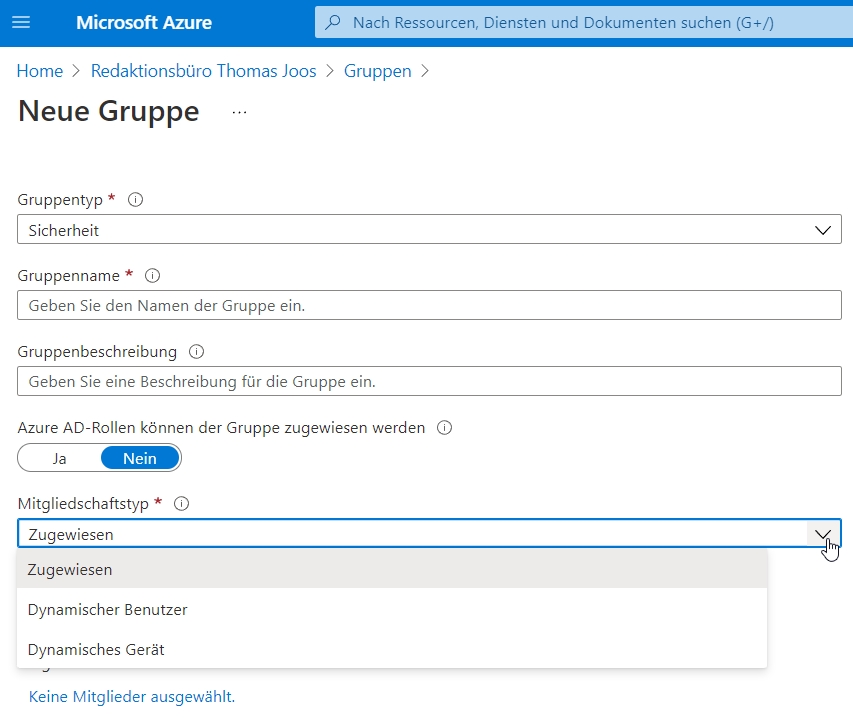This screenshot has width=853, height=718.
Task: Click the Mitgliedschaftstyp info icon
Action: 181,503
